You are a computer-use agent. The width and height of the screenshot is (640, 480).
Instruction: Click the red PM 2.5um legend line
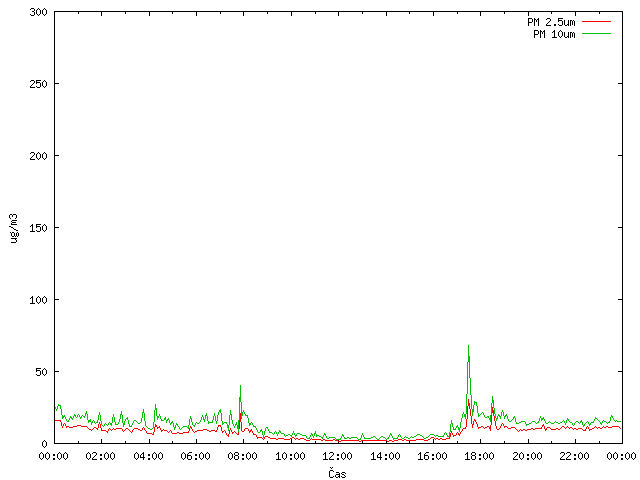596,22
